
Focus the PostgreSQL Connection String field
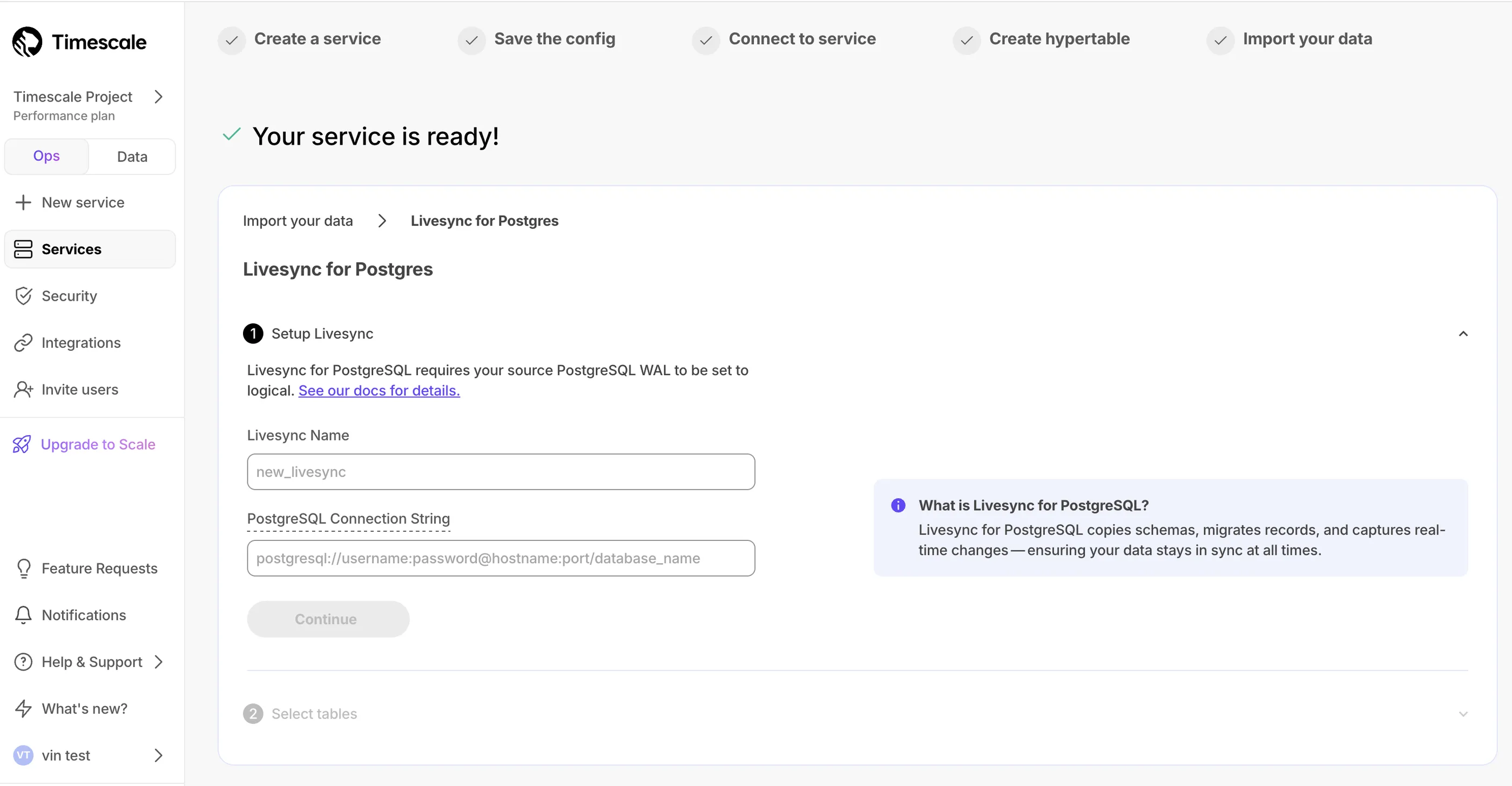pyautogui.click(x=501, y=558)
